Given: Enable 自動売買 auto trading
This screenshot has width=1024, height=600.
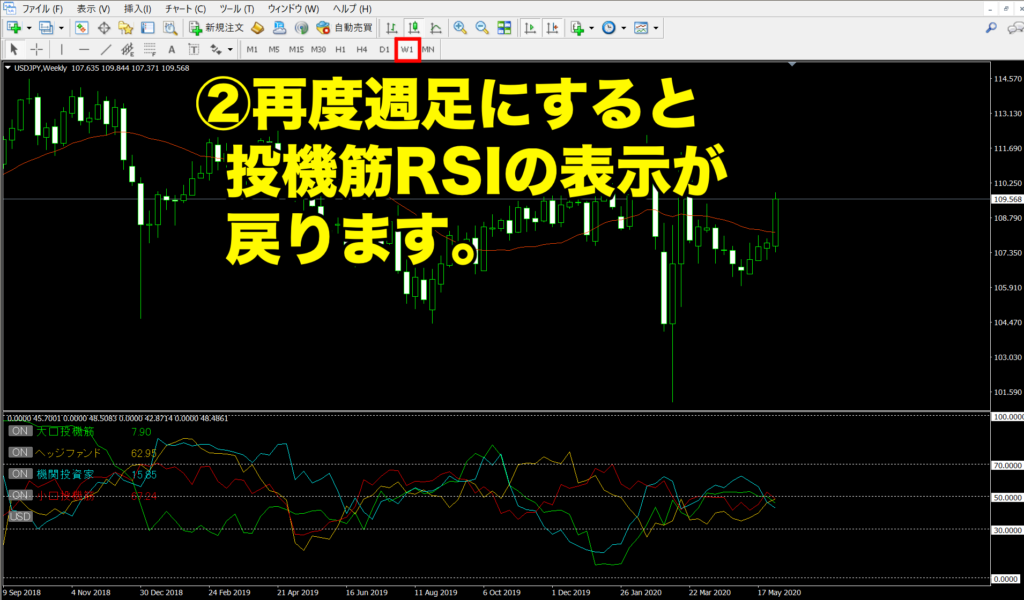Looking at the screenshot, I should point(343,28).
